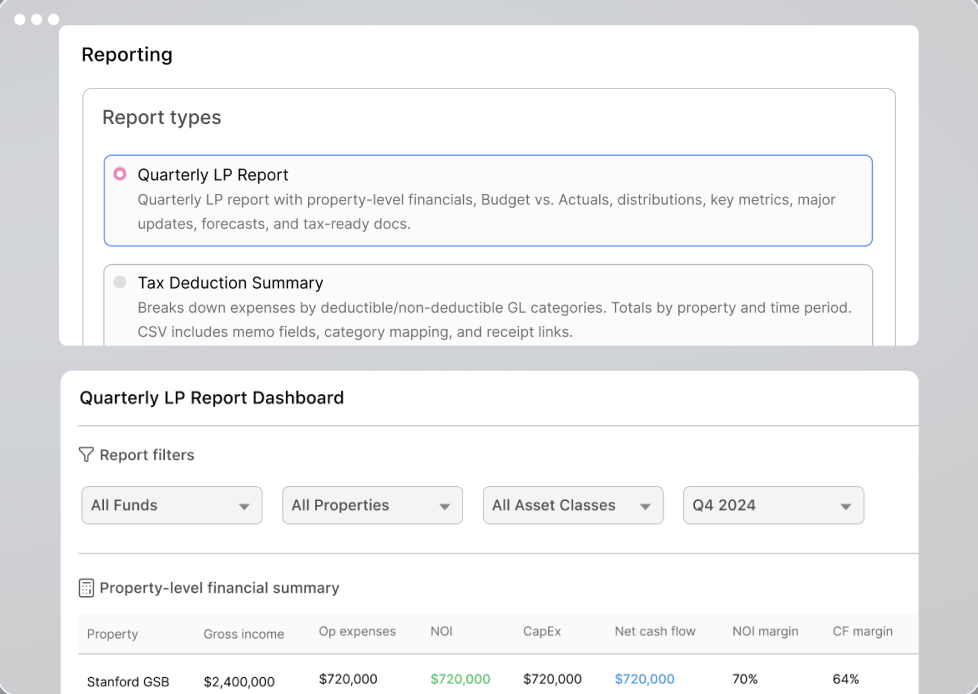978x694 pixels.
Task: Click the Tax Deduction Summary card title
Action: 230,282
